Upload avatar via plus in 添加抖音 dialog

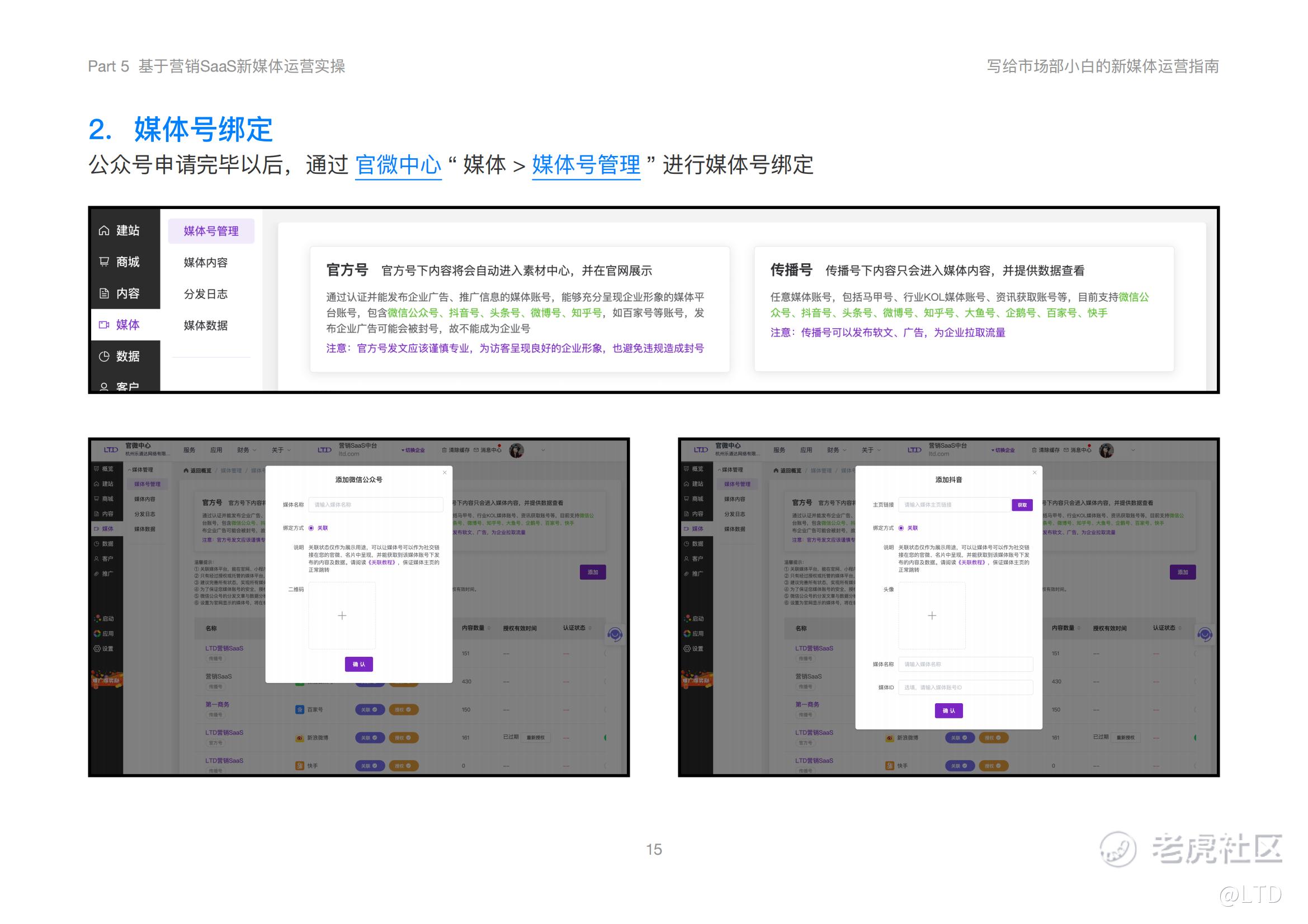(x=932, y=615)
